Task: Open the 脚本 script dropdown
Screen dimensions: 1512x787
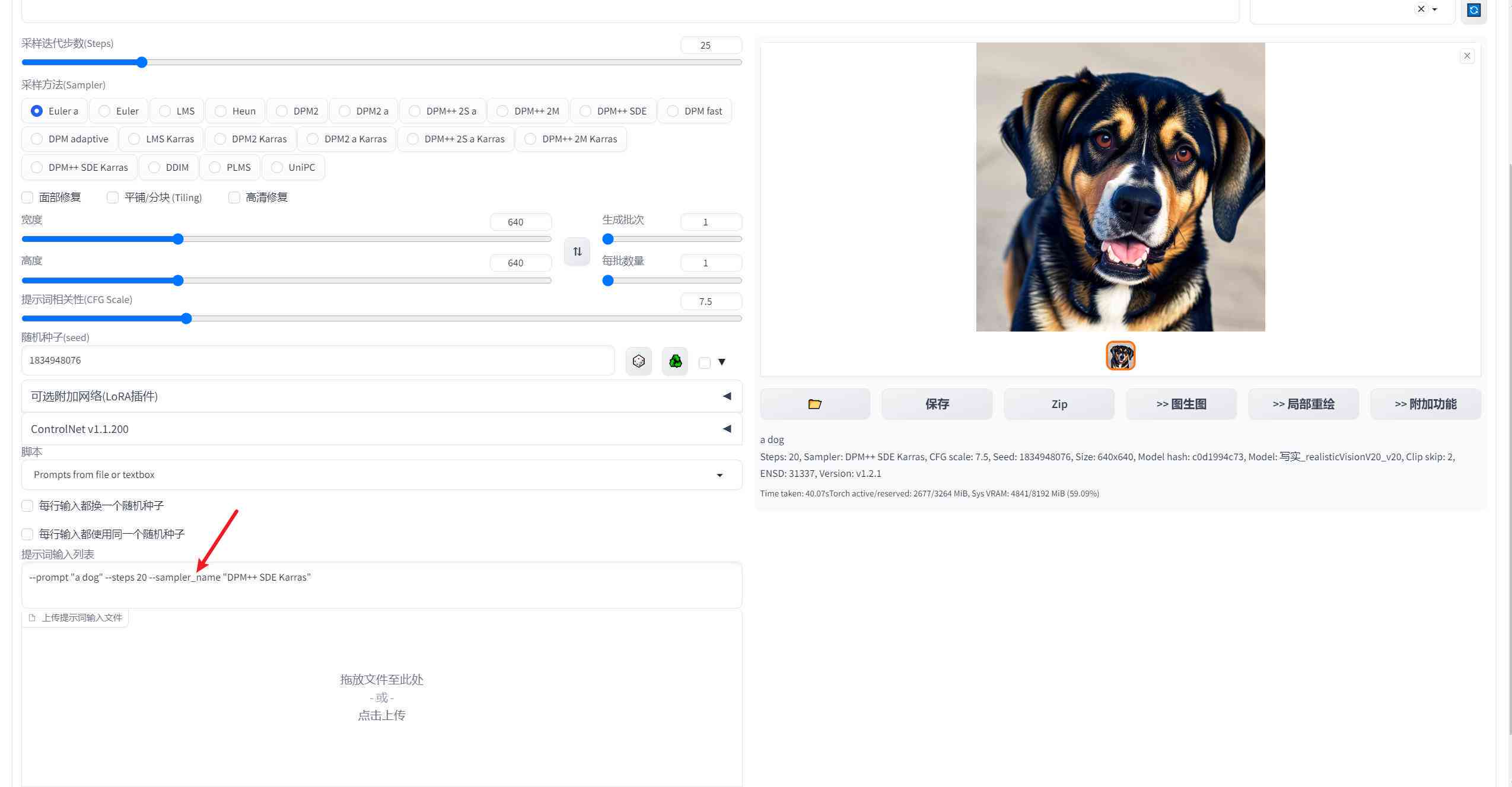Action: point(381,474)
